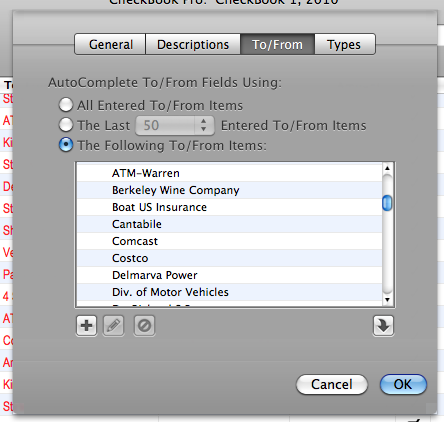Switch to the Descriptions tab
Viewport: 444px width, 422px height.
[x=193, y=44]
